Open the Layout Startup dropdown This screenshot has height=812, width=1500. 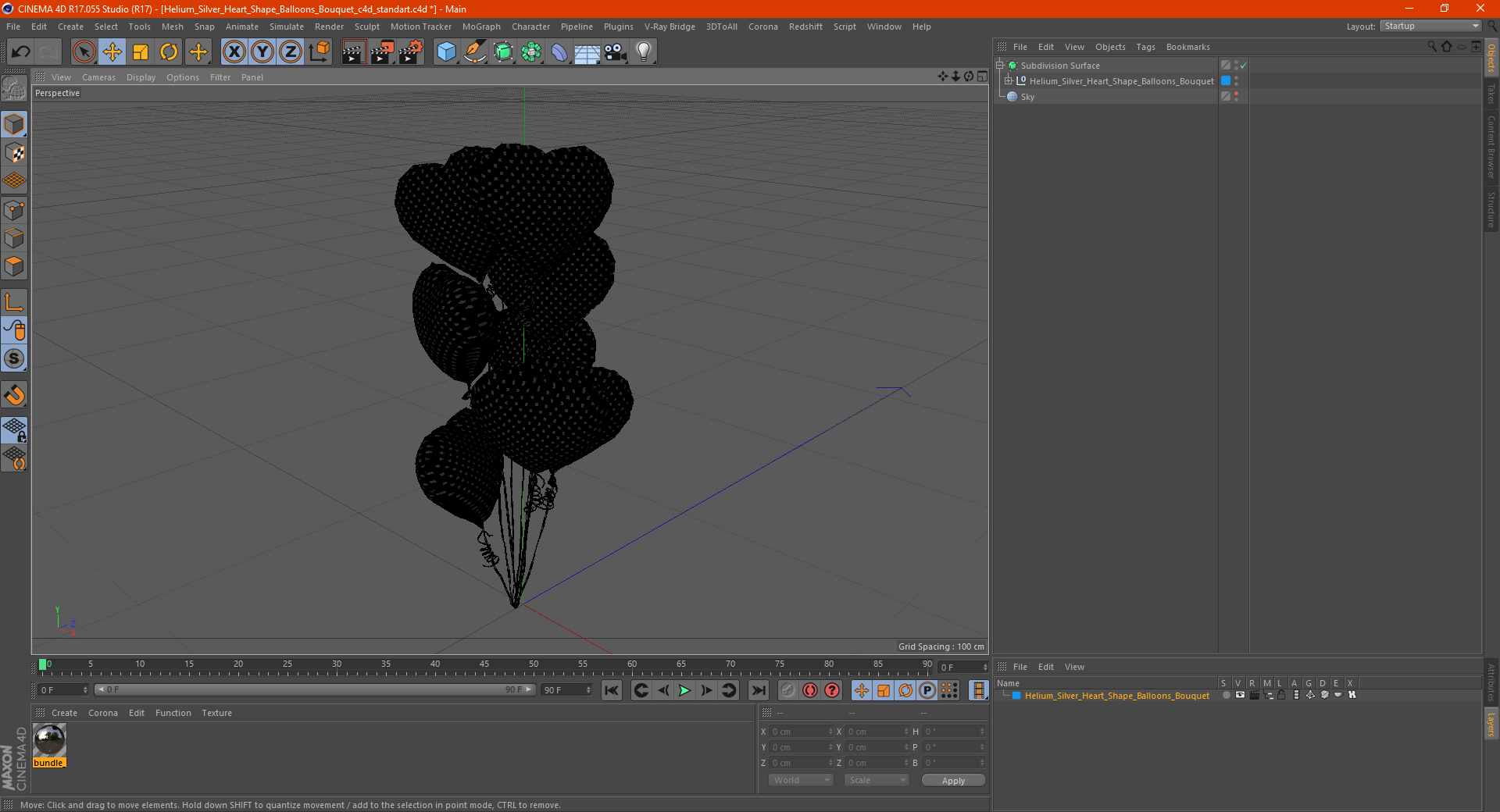pos(1431,26)
